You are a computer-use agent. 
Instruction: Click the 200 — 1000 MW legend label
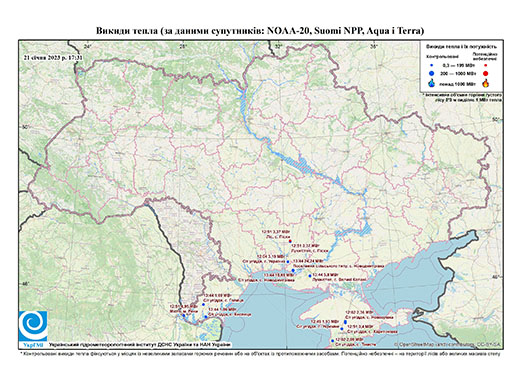pos(457,73)
